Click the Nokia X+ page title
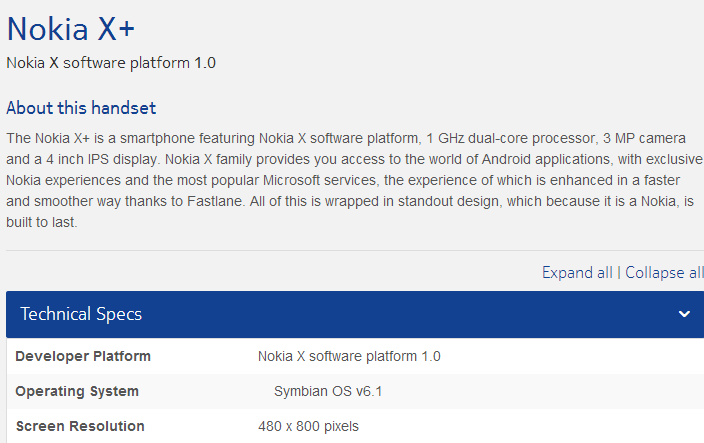Image resolution: width=704 pixels, height=443 pixels. pos(70,29)
